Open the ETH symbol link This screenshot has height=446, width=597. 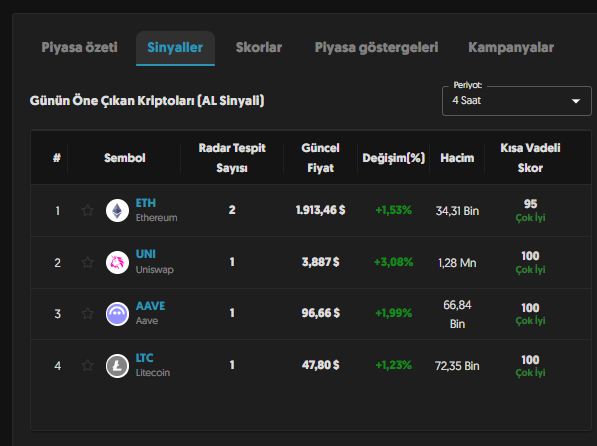coord(146,203)
